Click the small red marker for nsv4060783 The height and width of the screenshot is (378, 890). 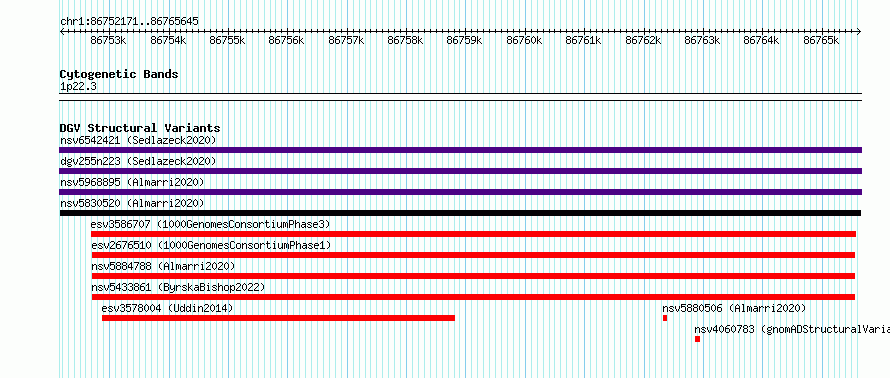(697, 339)
